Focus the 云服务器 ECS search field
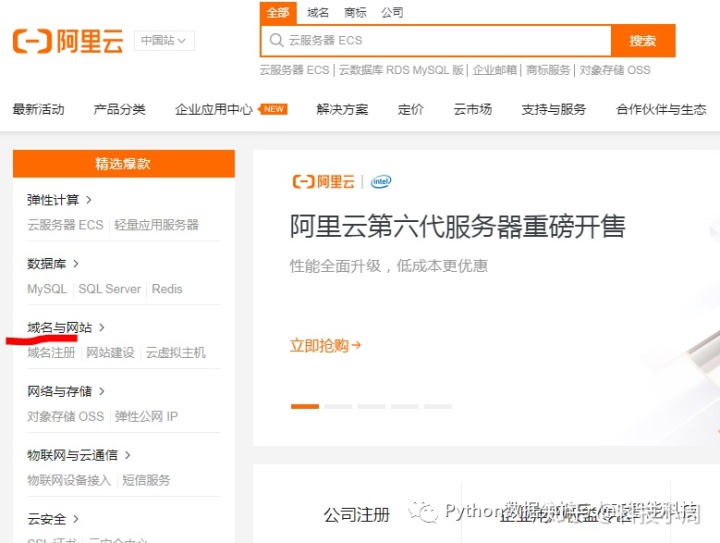The image size is (720, 543). pos(436,40)
